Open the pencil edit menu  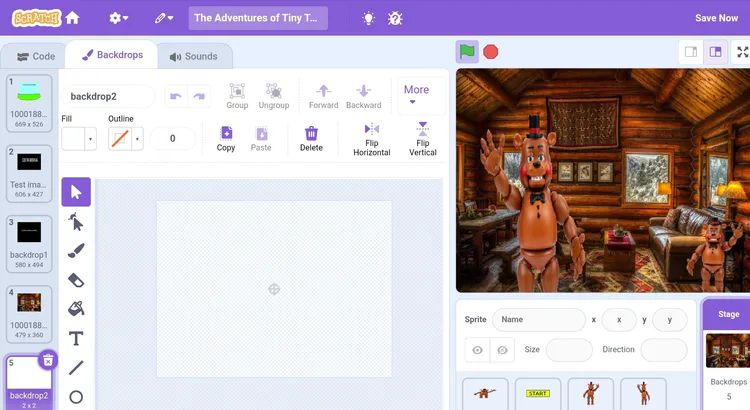[164, 18]
